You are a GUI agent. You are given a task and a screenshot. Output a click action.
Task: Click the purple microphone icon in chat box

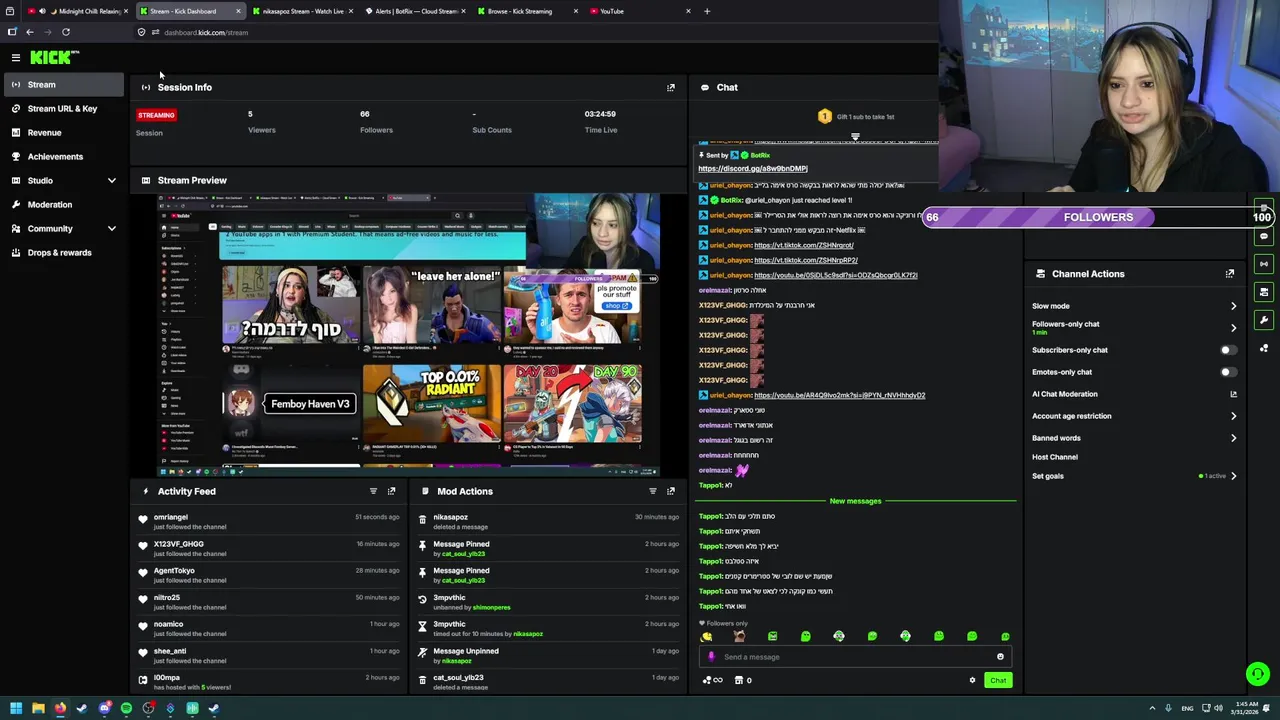click(x=711, y=657)
